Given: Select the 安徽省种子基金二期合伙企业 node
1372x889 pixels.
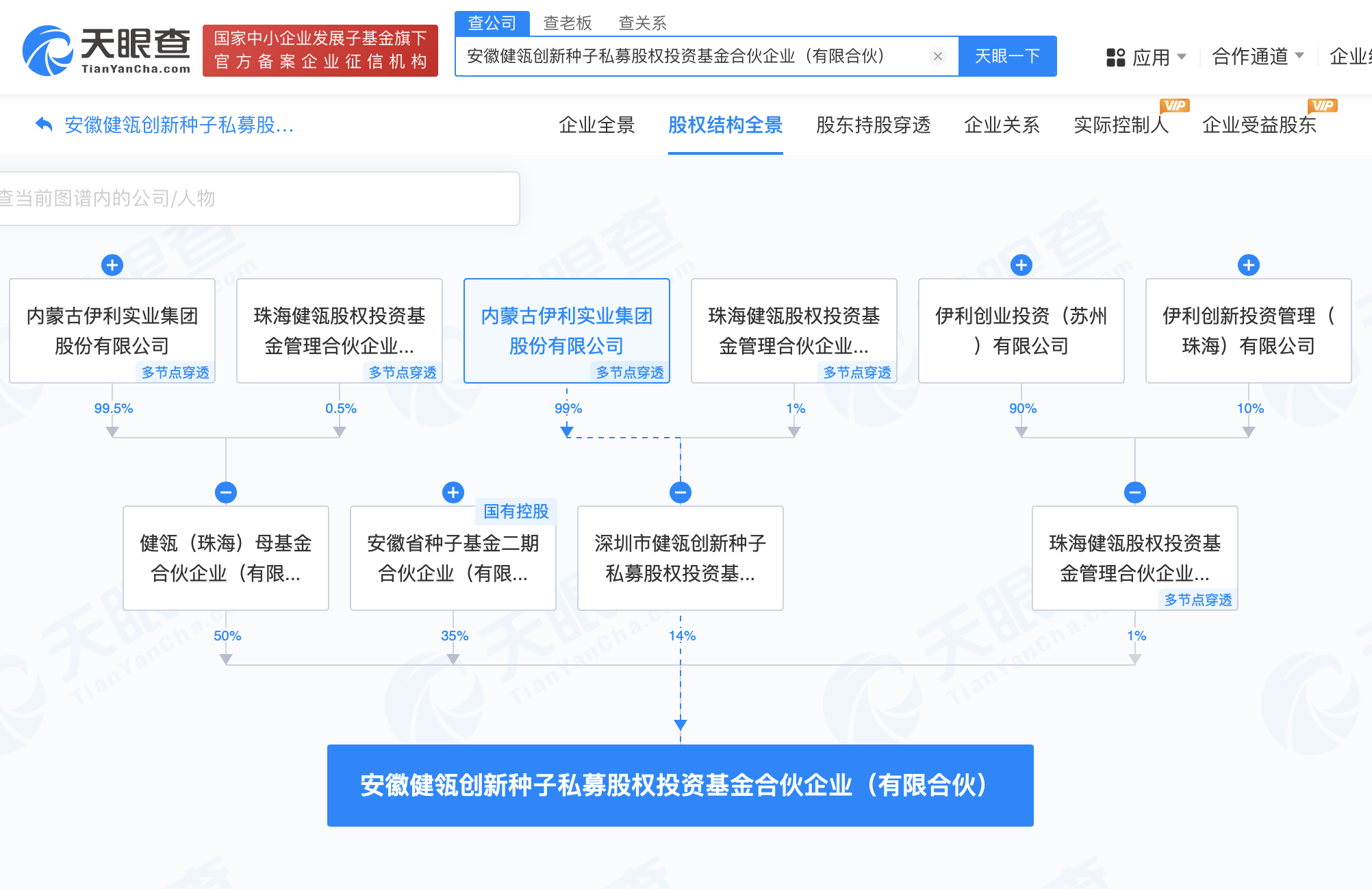Looking at the screenshot, I should click(x=453, y=558).
